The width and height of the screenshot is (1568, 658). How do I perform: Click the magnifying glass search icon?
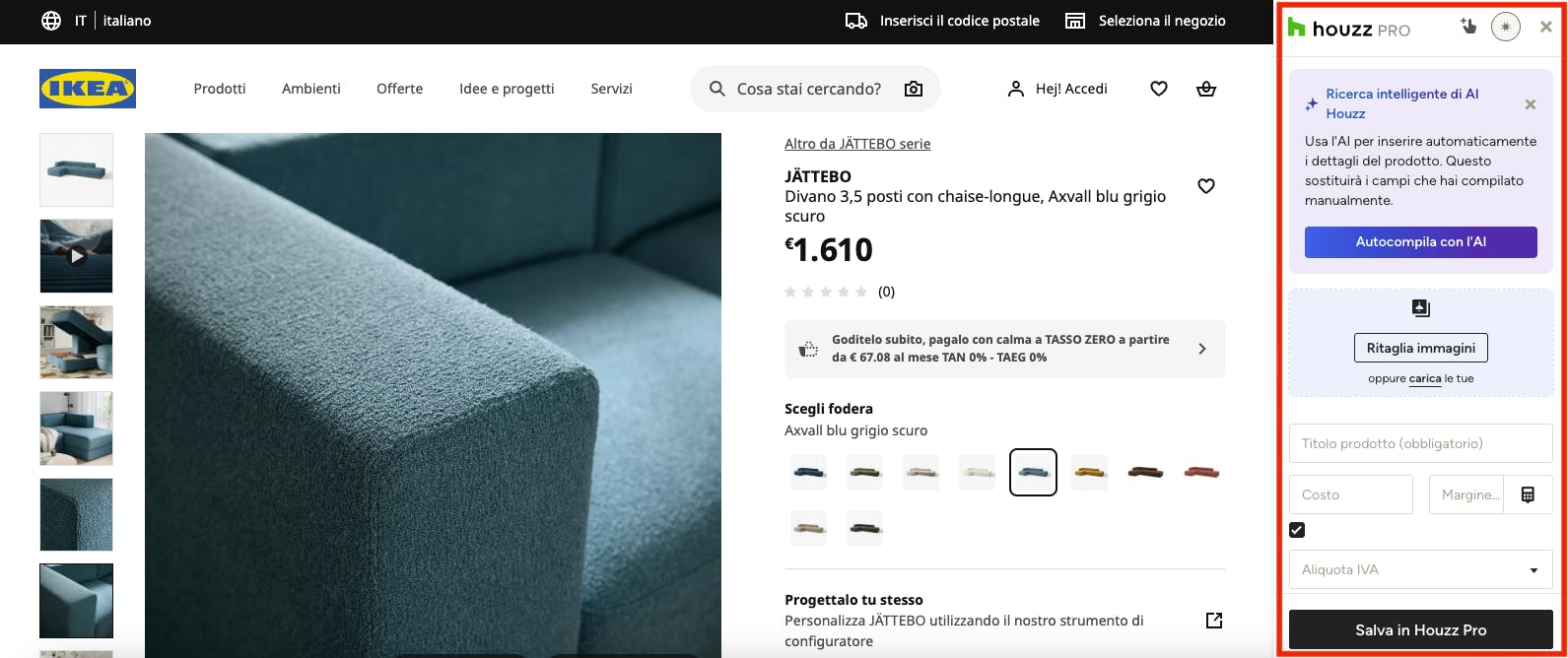(717, 89)
